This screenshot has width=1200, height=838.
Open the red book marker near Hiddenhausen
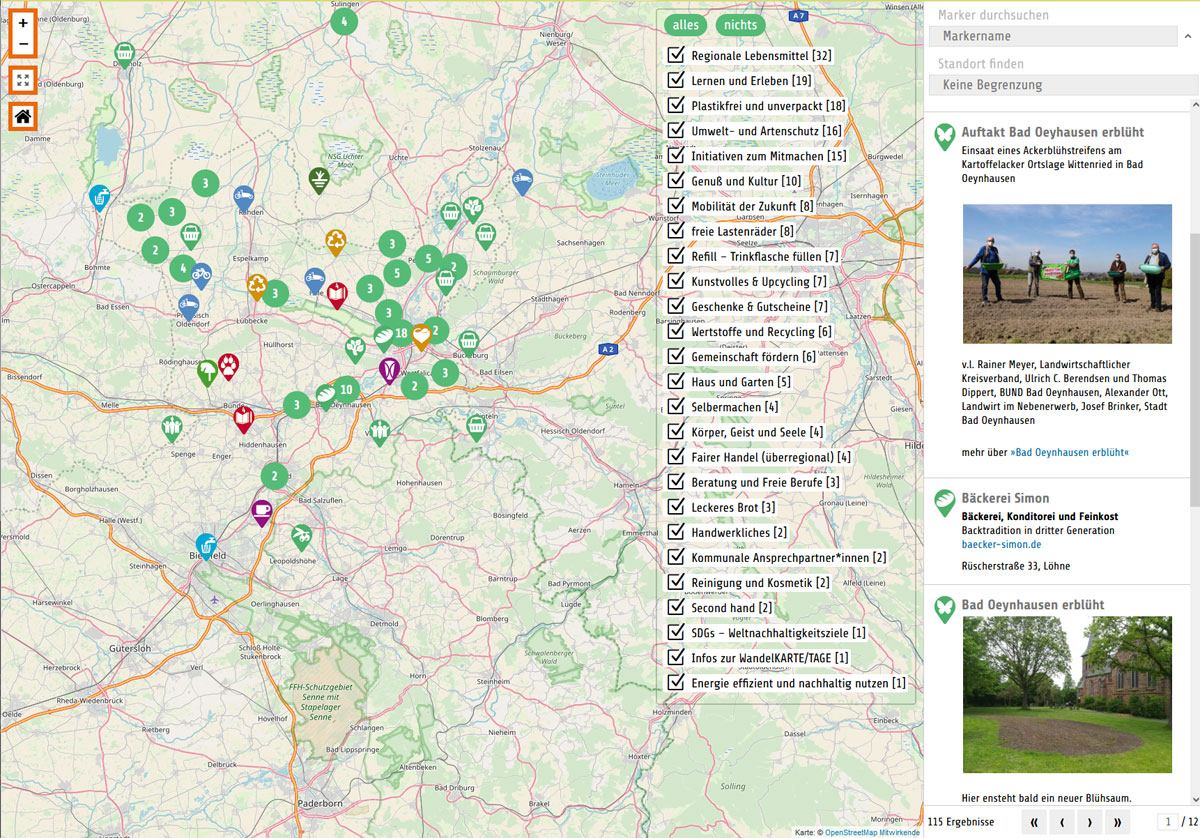pos(243,419)
